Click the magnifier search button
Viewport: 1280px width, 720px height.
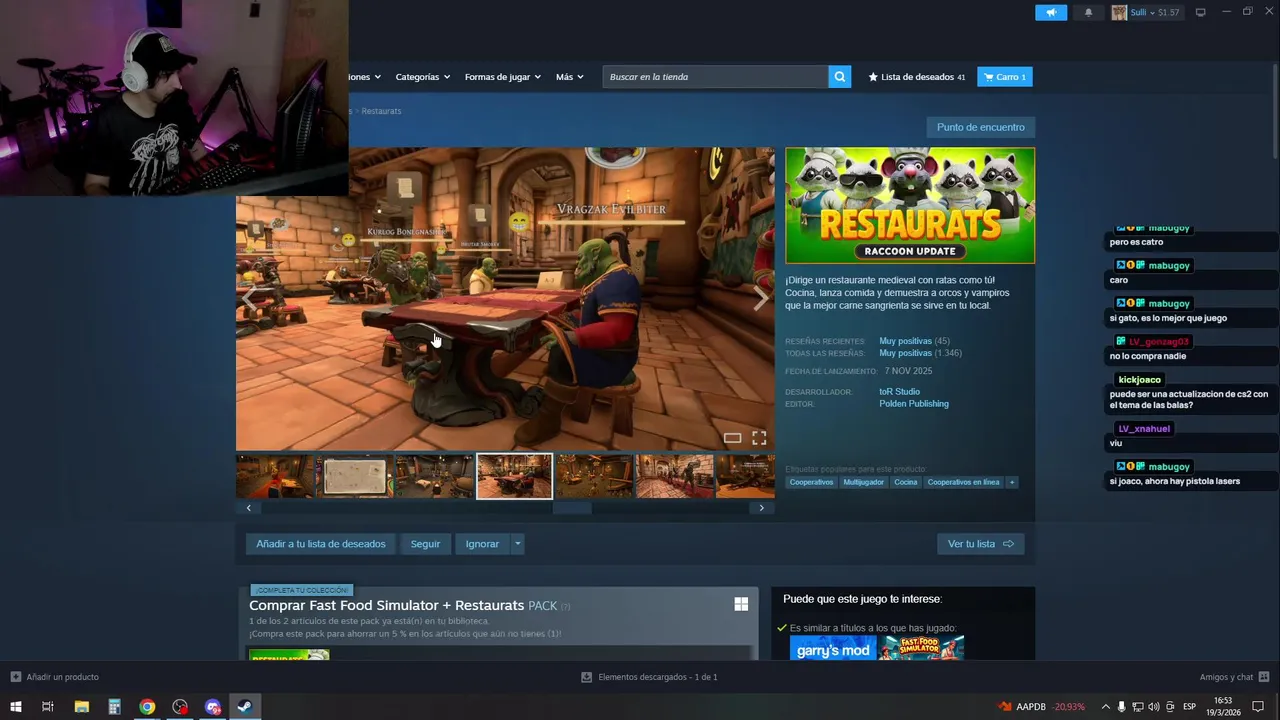[x=840, y=77]
